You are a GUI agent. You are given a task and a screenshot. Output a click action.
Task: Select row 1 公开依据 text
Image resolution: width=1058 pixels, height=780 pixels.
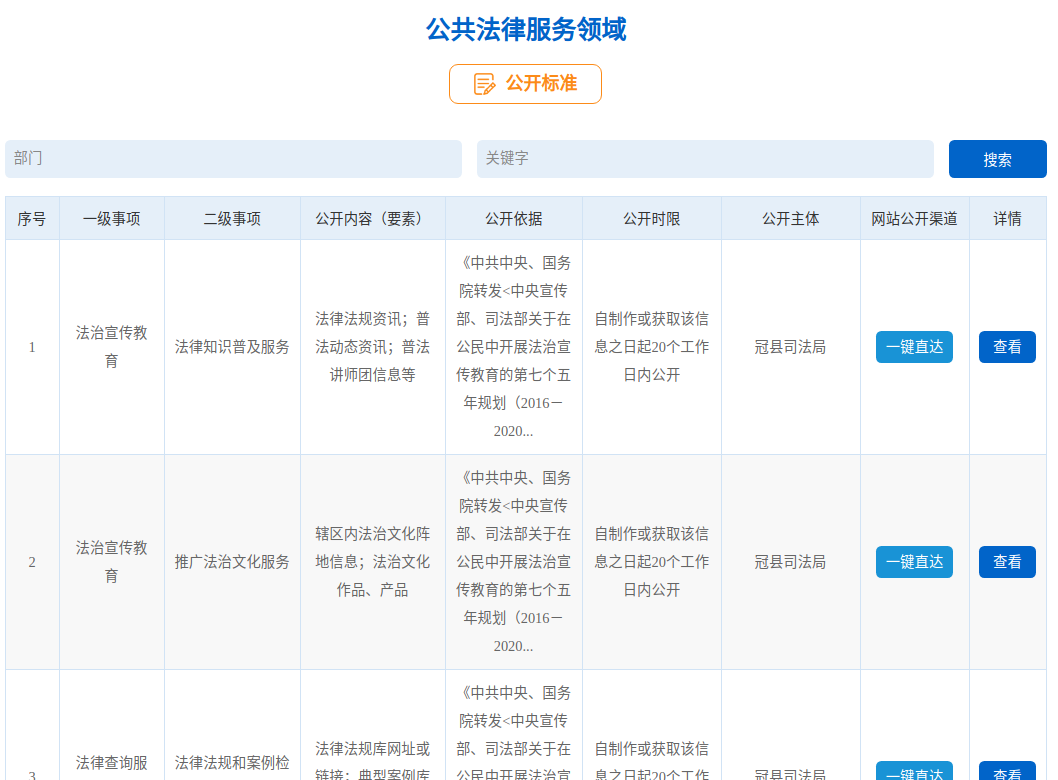[x=513, y=347]
